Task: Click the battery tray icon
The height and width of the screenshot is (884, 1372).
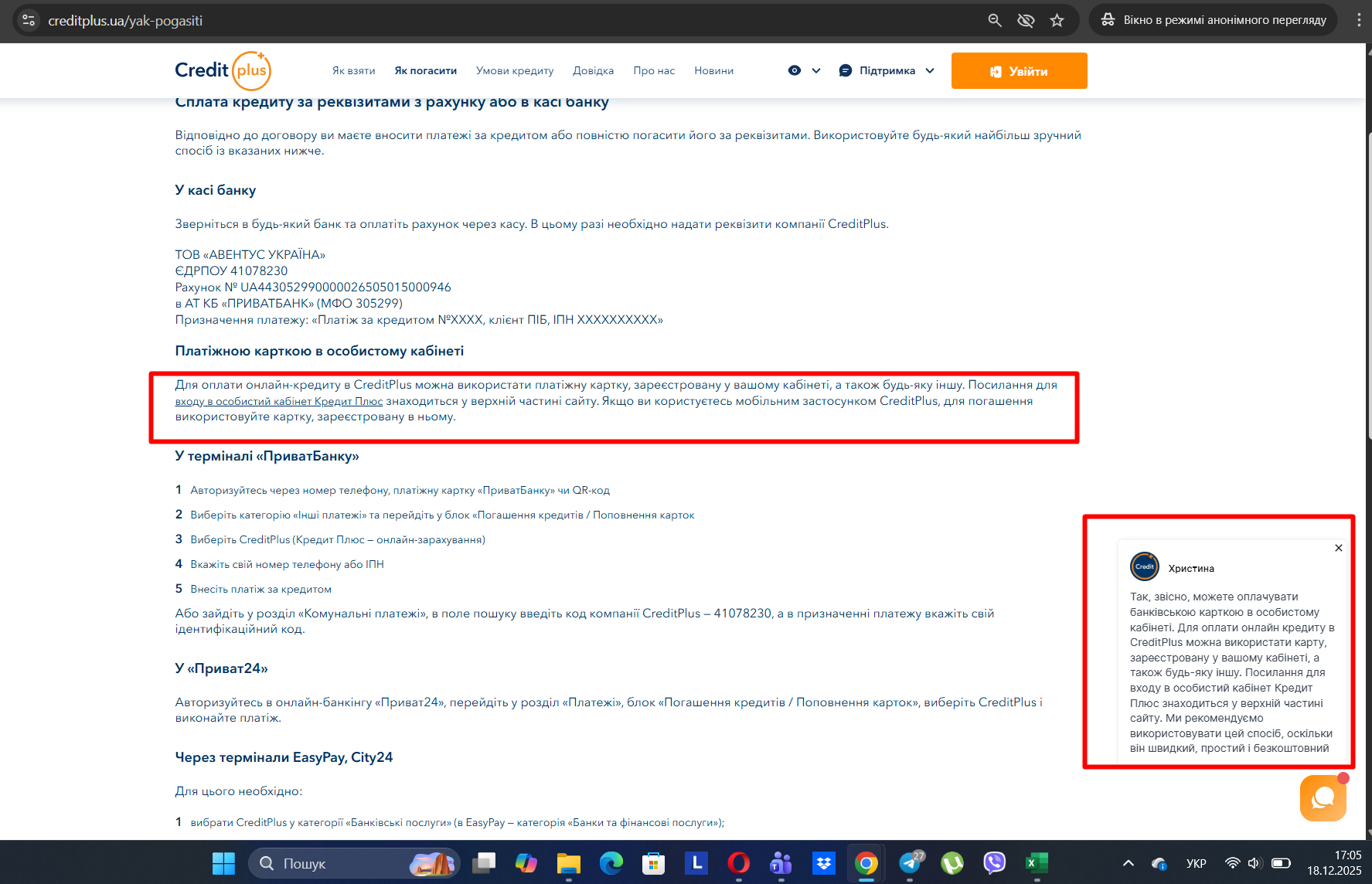Action: (1281, 863)
